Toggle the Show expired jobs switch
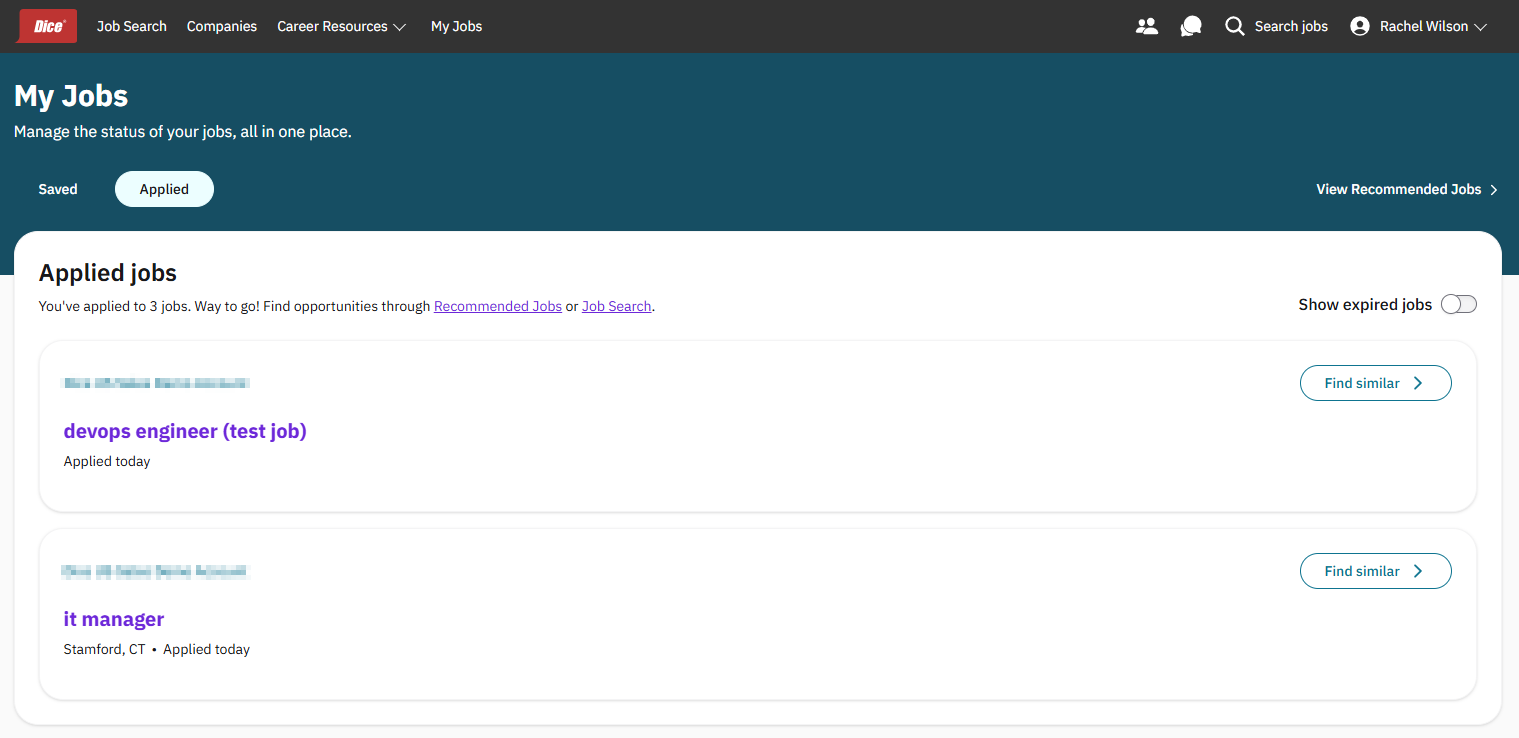Screen dimensions: 1519x738 1458,305
